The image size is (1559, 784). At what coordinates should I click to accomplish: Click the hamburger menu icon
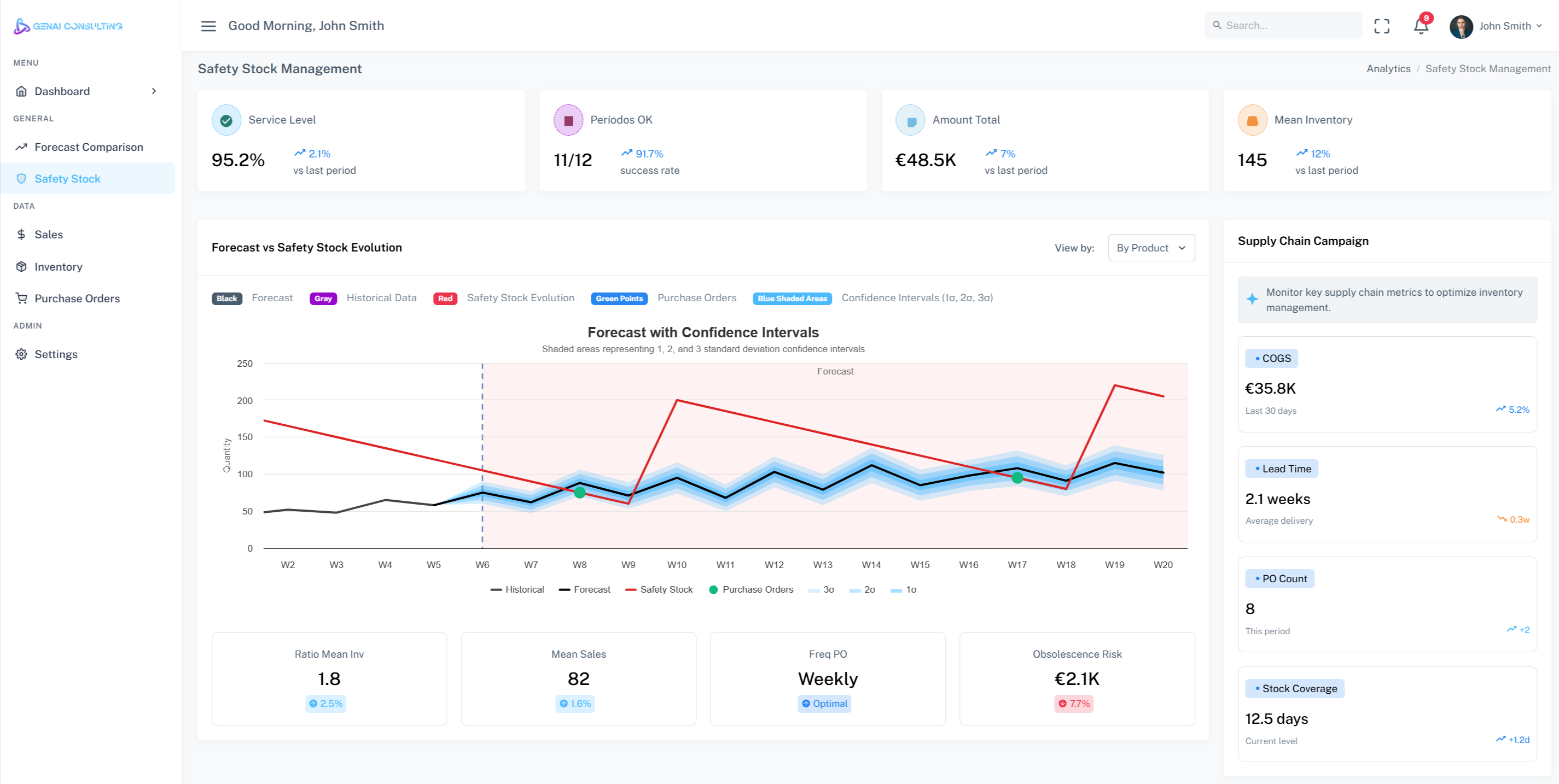pos(208,26)
